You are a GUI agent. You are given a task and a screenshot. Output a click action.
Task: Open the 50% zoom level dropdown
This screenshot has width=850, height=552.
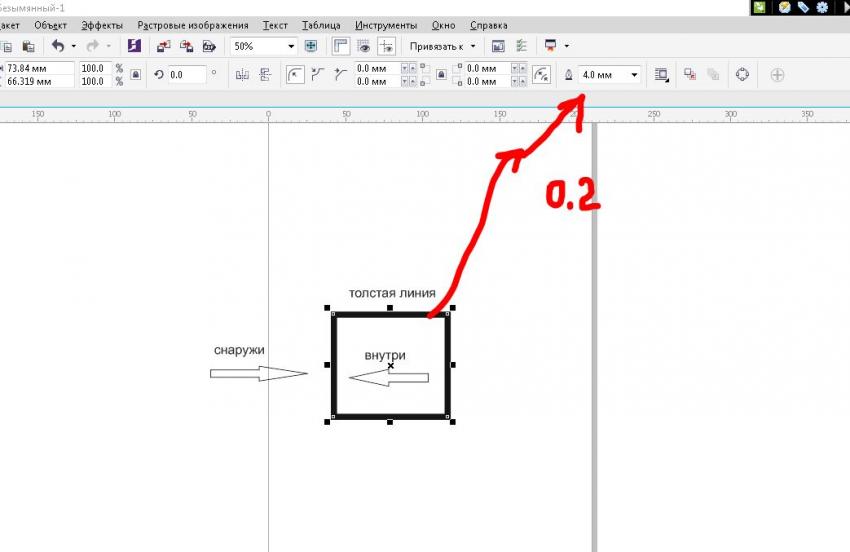pyautogui.click(x=291, y=46)
